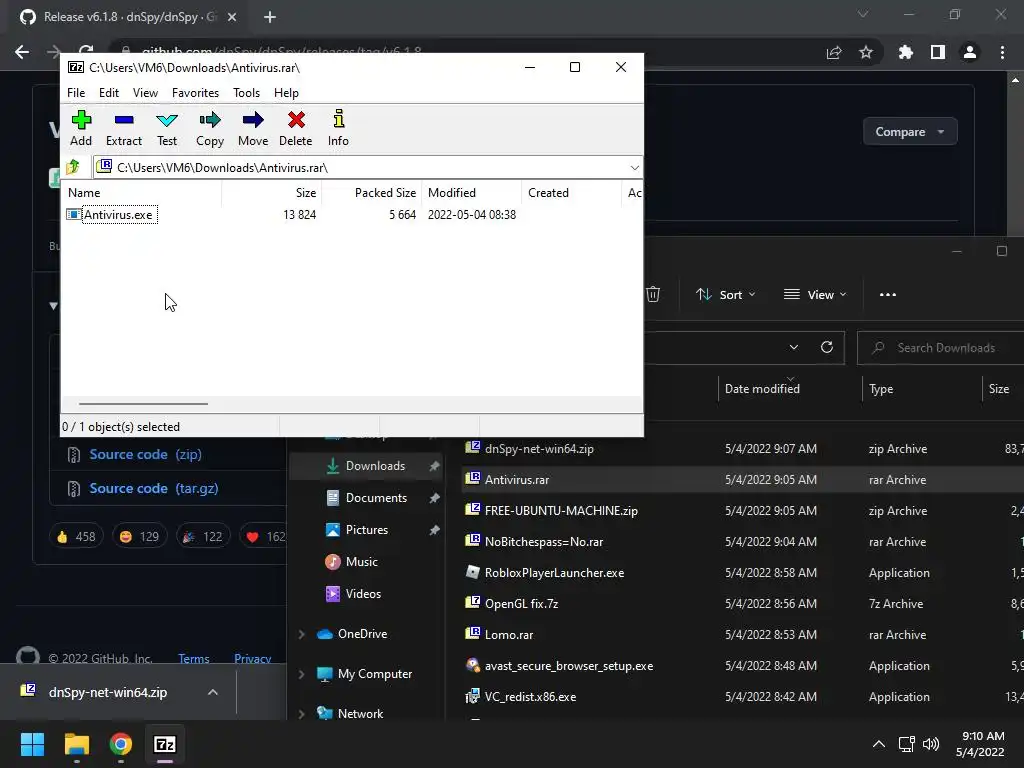Screen dimensions: 1024x768
Task: Open File Explorer from taskbar
Action: [x=76, y=744]
